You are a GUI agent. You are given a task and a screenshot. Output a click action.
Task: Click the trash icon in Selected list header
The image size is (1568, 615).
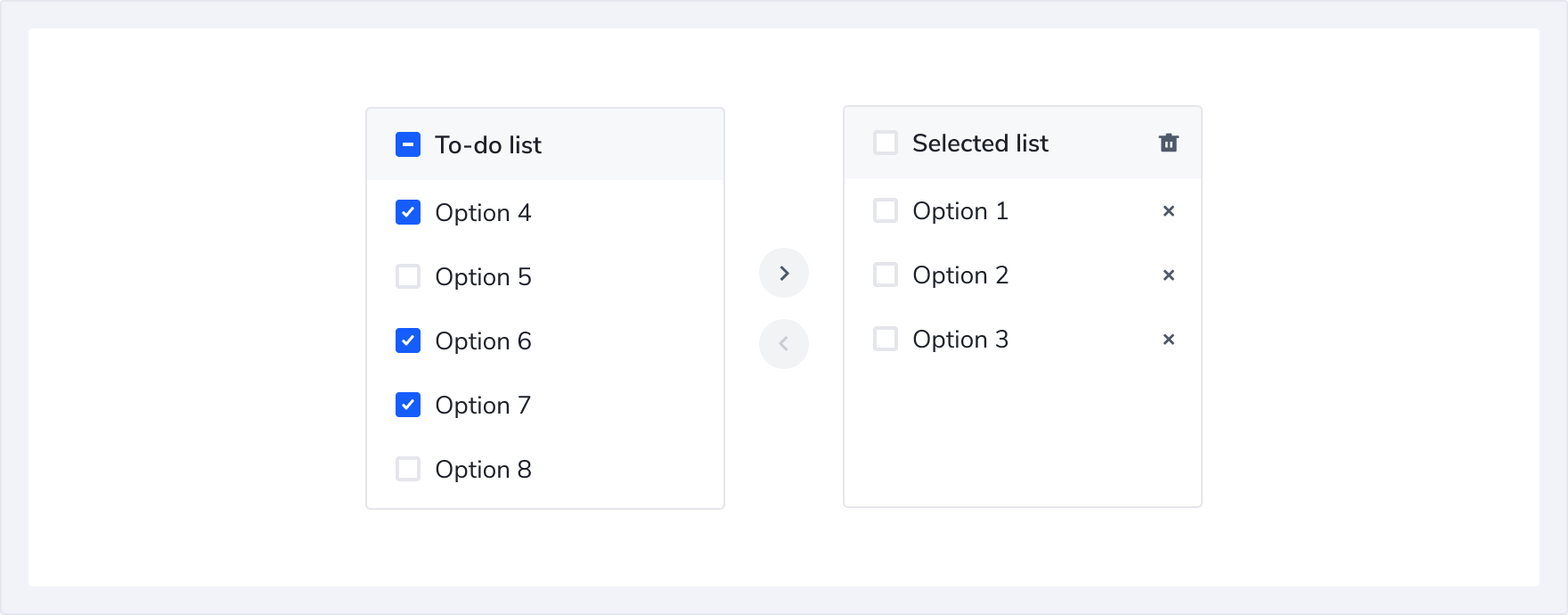pos(1168,143)
